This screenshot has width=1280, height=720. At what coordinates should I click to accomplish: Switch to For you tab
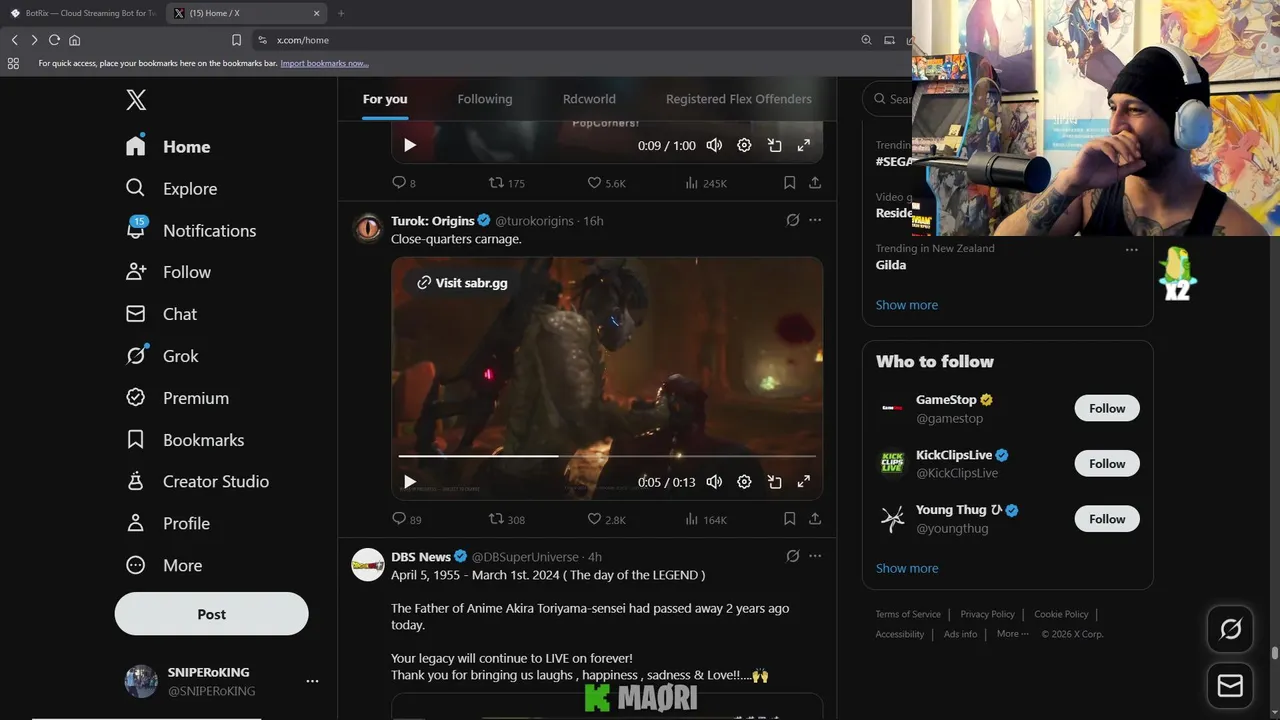[385, 99]
